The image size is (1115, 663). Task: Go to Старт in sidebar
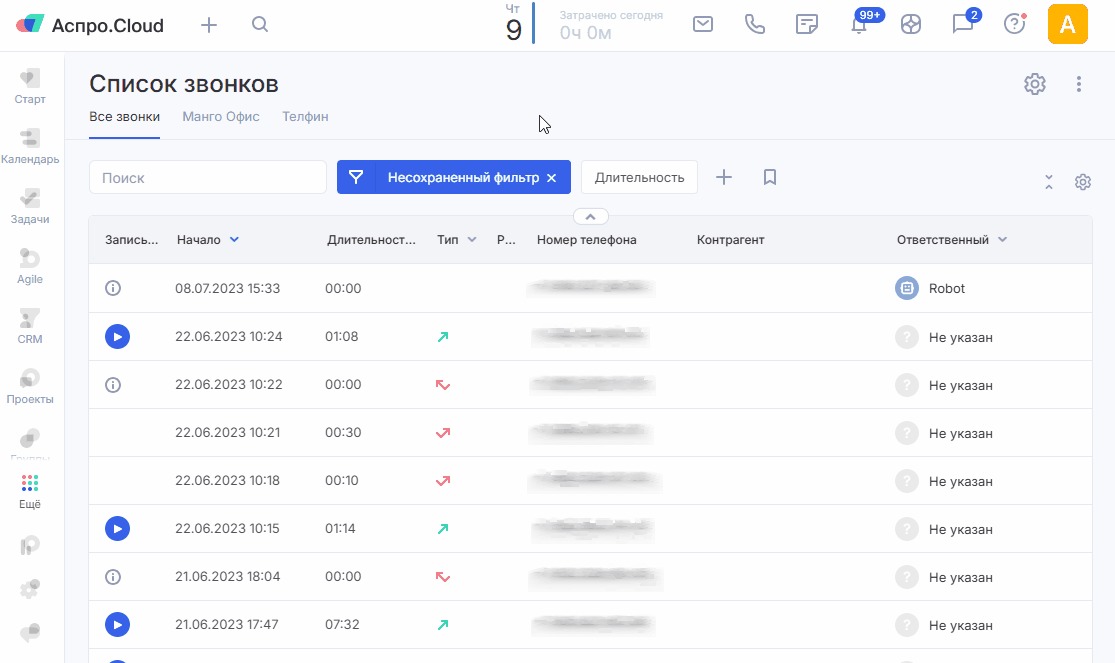[x=30, y=87]
